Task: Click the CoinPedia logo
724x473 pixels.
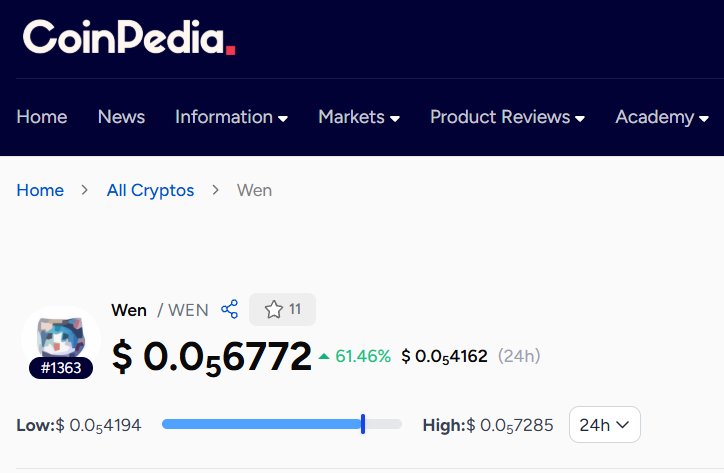Action: [129, 37]
